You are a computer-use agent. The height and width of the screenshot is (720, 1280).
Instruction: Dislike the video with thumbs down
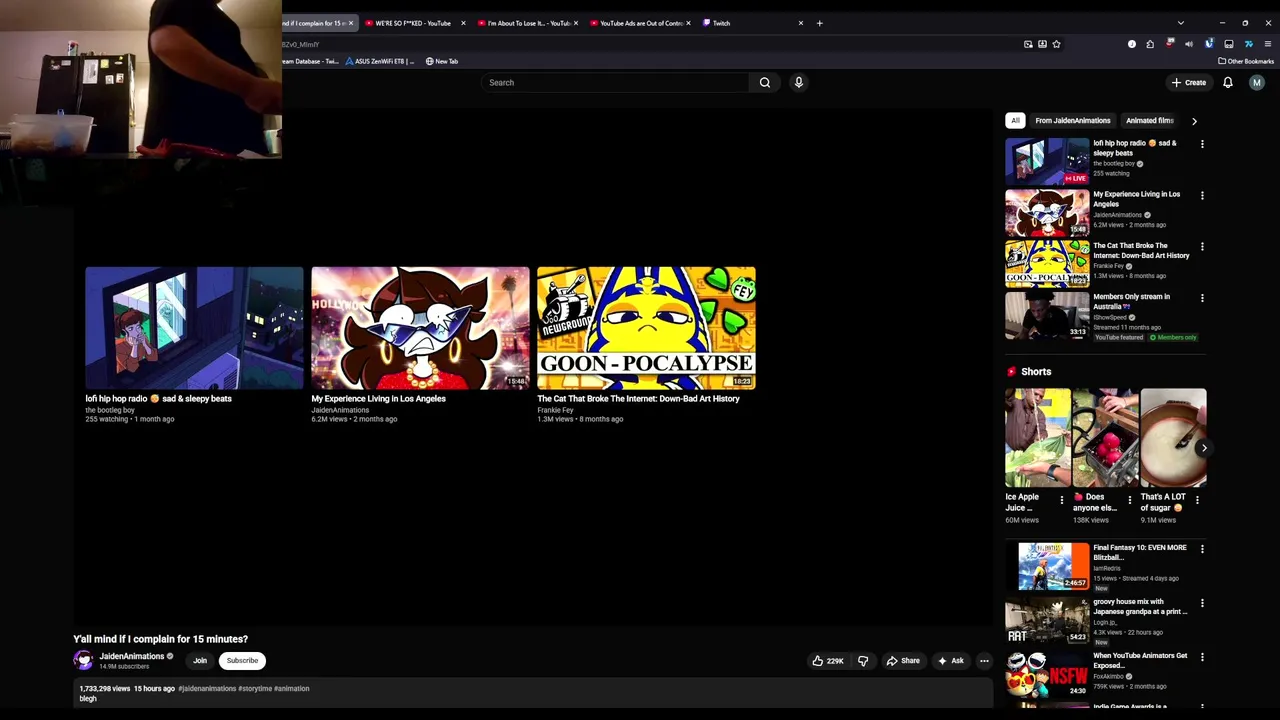tap(863, 660)
